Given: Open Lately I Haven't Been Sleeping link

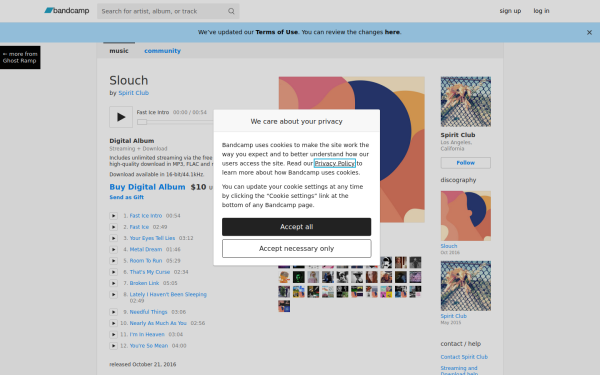Looking at the screenshot, I should pos(168,294).
